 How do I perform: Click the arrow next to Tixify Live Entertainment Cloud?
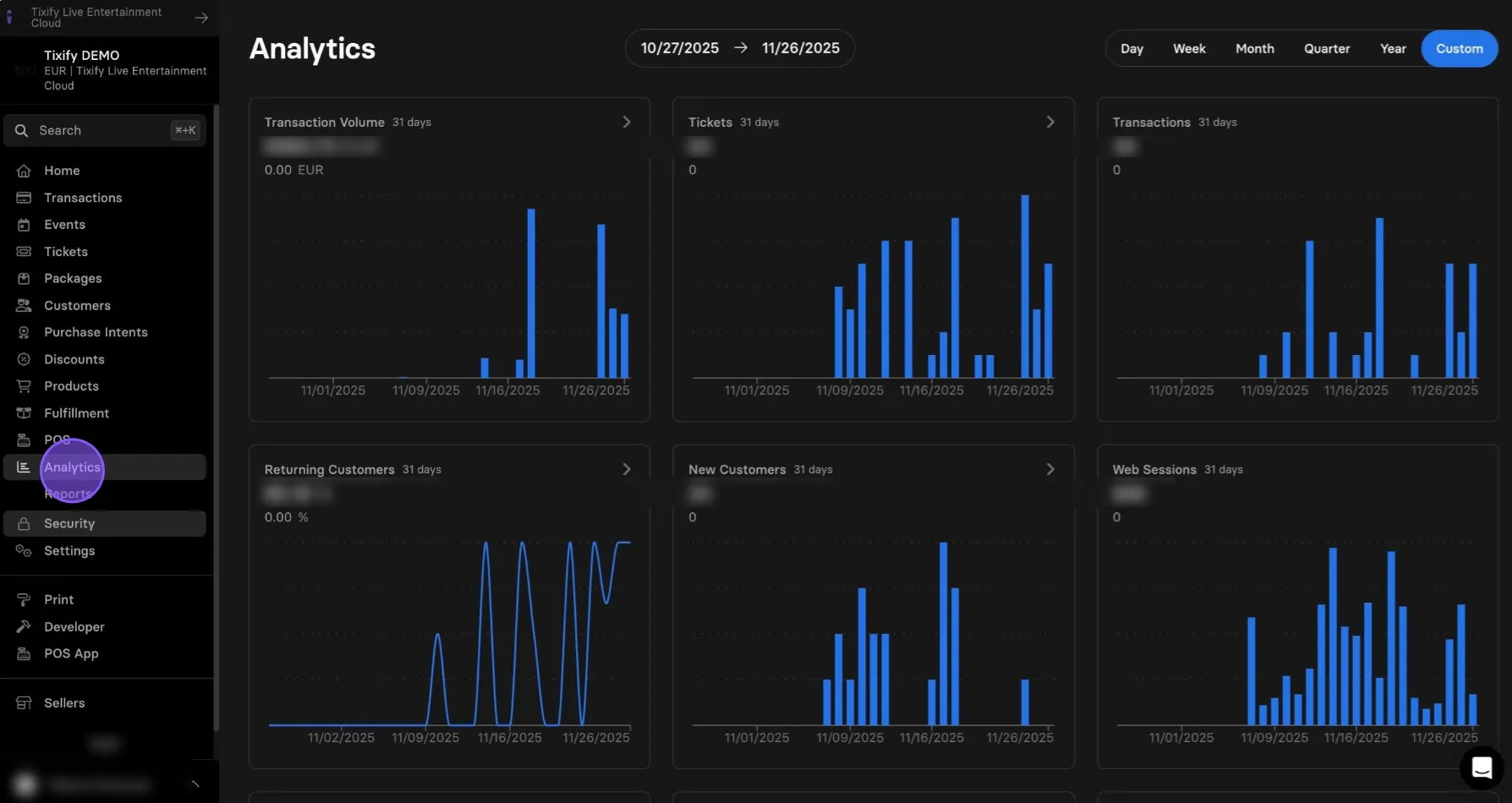click(x=201, y=18)
